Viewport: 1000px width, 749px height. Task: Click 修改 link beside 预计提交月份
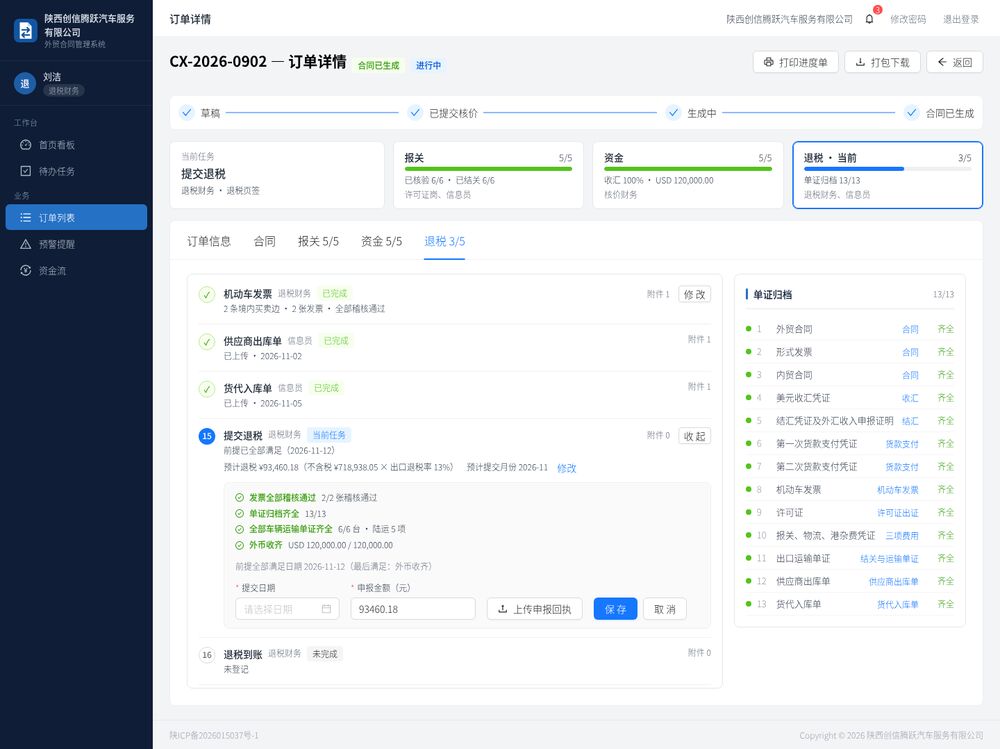coord(566,468)
